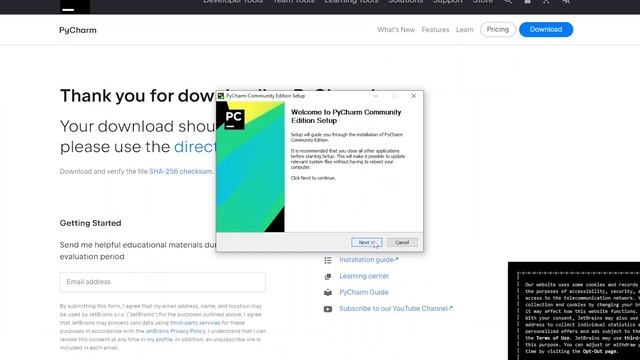The width and height of the screenshot is (640, 360).
Task: Minimize the PyCharm Setup dialog
Action: click(x=376, y=96)
